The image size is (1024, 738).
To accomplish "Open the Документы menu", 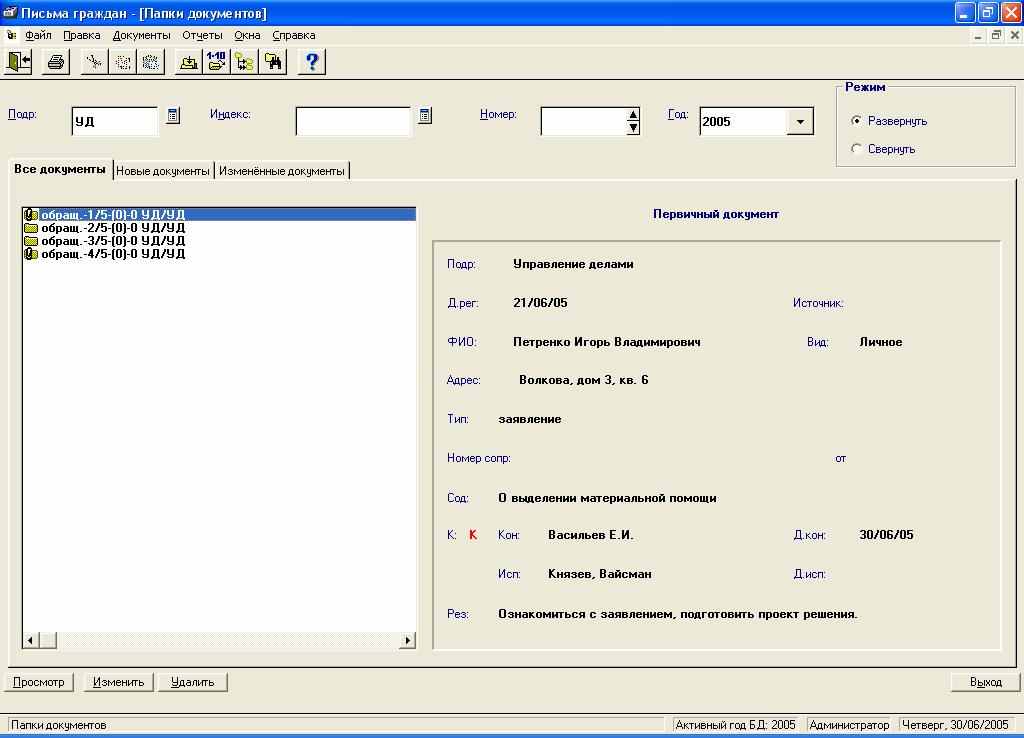I will click(141, 35).
